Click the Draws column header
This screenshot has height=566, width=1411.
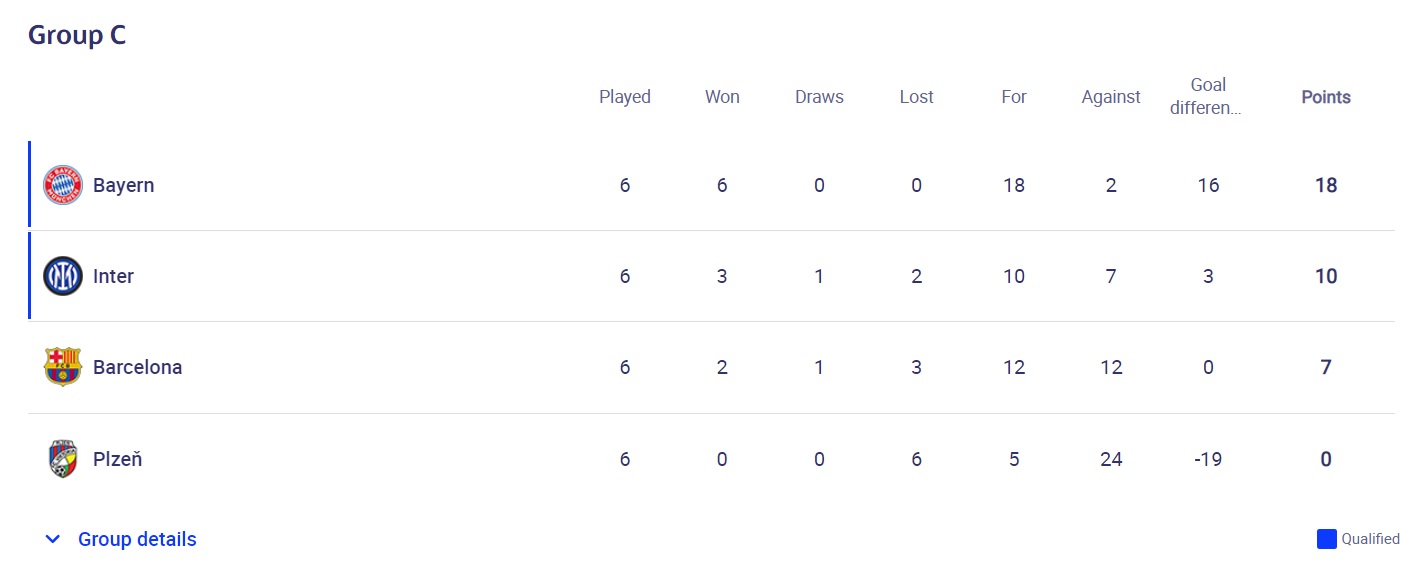[819, 97]
